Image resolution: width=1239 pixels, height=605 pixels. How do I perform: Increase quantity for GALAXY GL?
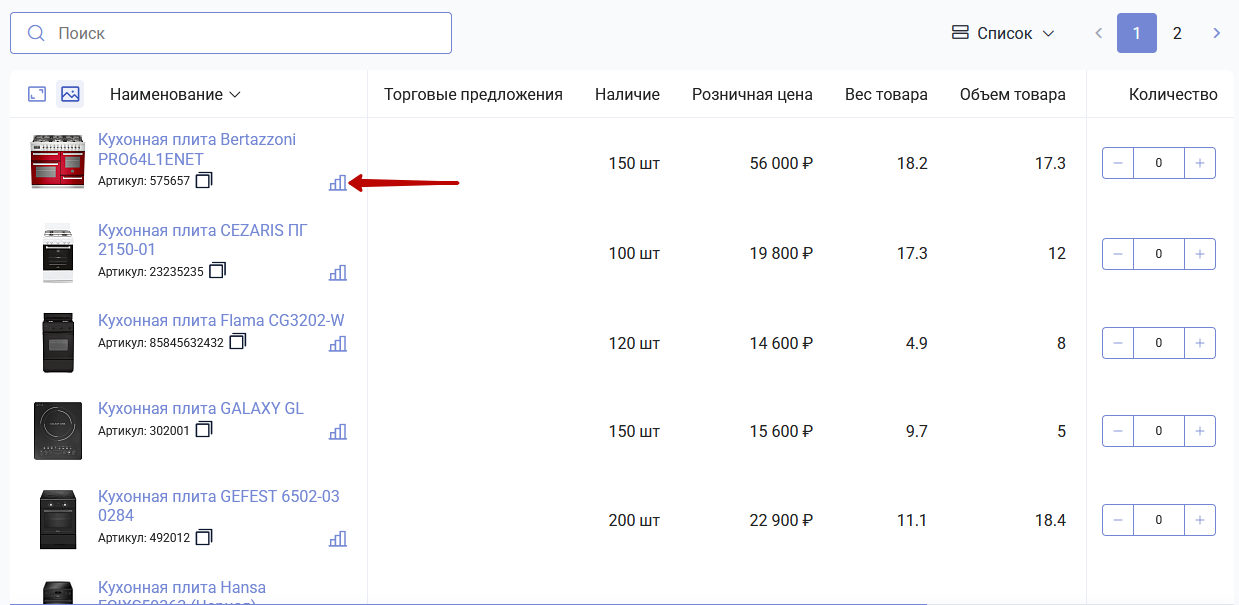(x=1200, y=431)
